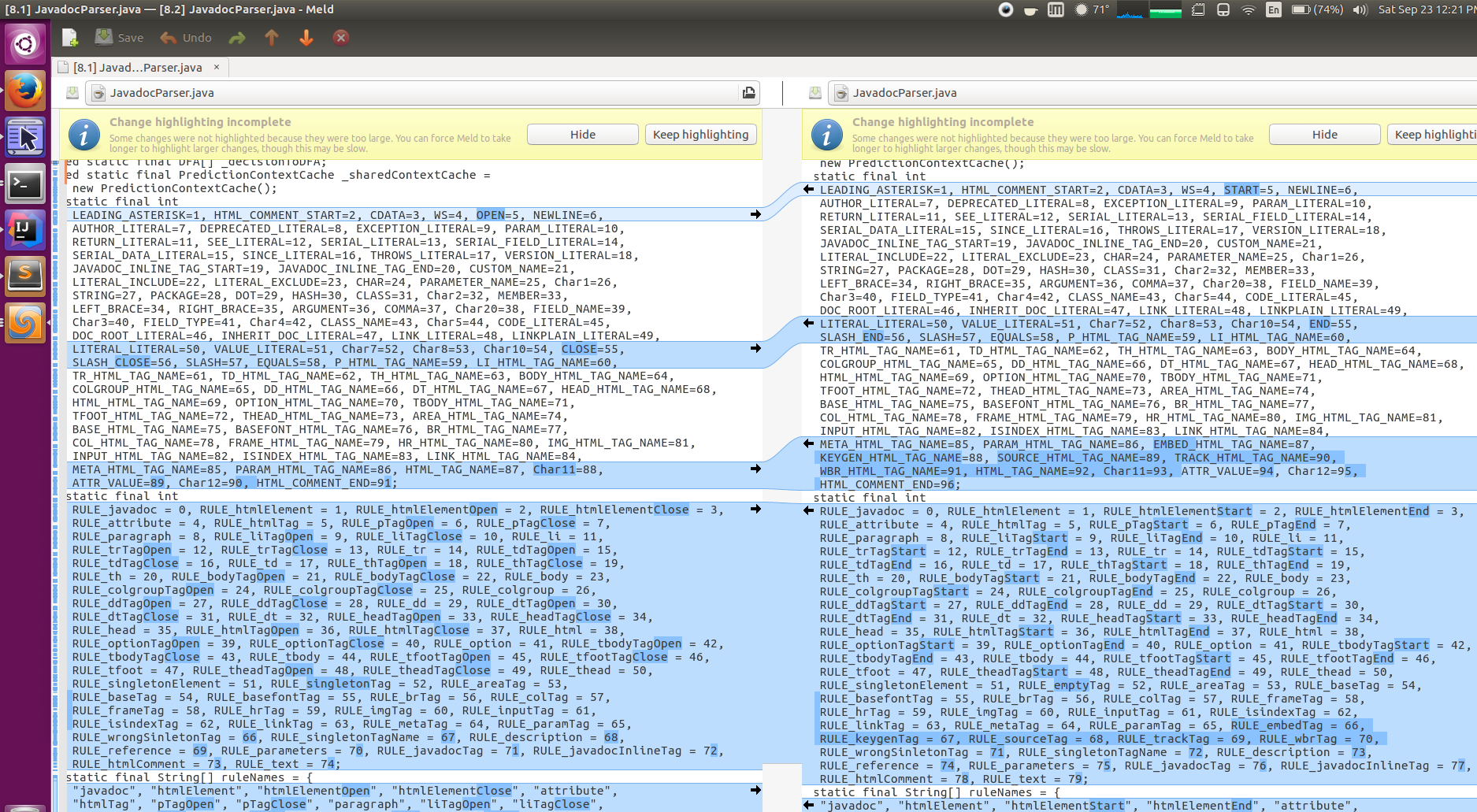
Task: Click HTML_COMMENT_END=96 in the right pane
Action: 887,484
